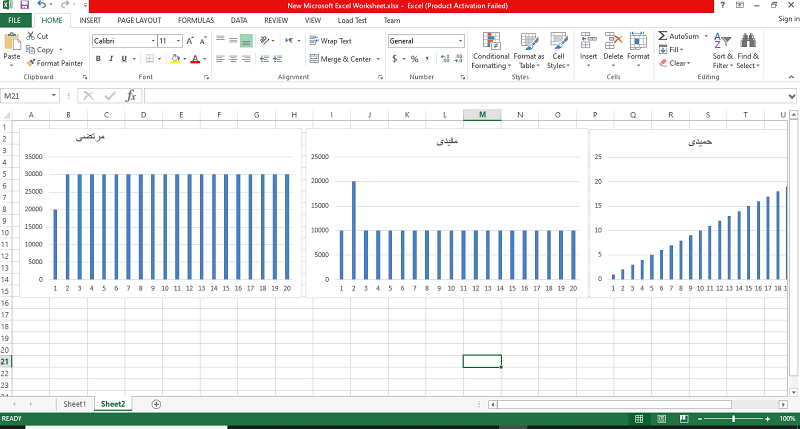The image size is (800, 429).
Task: Switch to Sheet1 worksheet tab
Action: click(x=74, y=404)
